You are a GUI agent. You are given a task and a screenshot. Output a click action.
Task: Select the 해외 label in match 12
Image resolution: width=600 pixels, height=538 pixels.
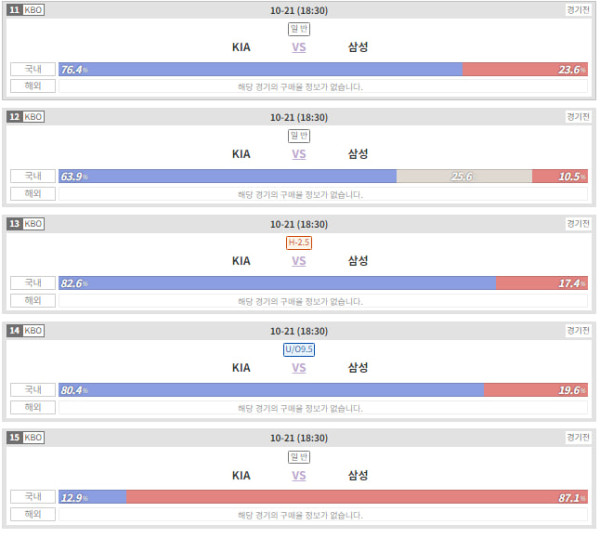coord(33,193)
